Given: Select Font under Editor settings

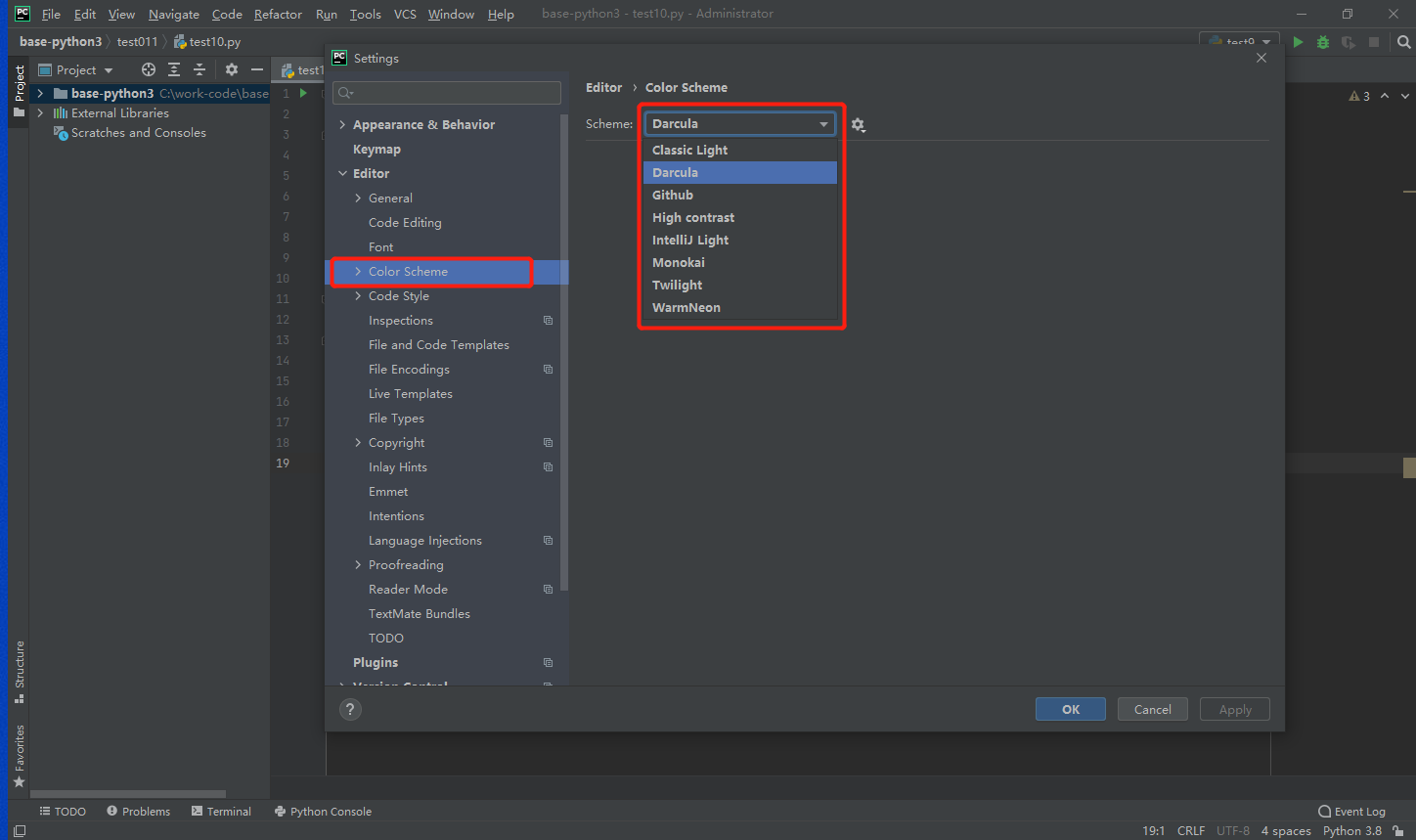Looking at the screenshot, I should (x=380, y=247).
